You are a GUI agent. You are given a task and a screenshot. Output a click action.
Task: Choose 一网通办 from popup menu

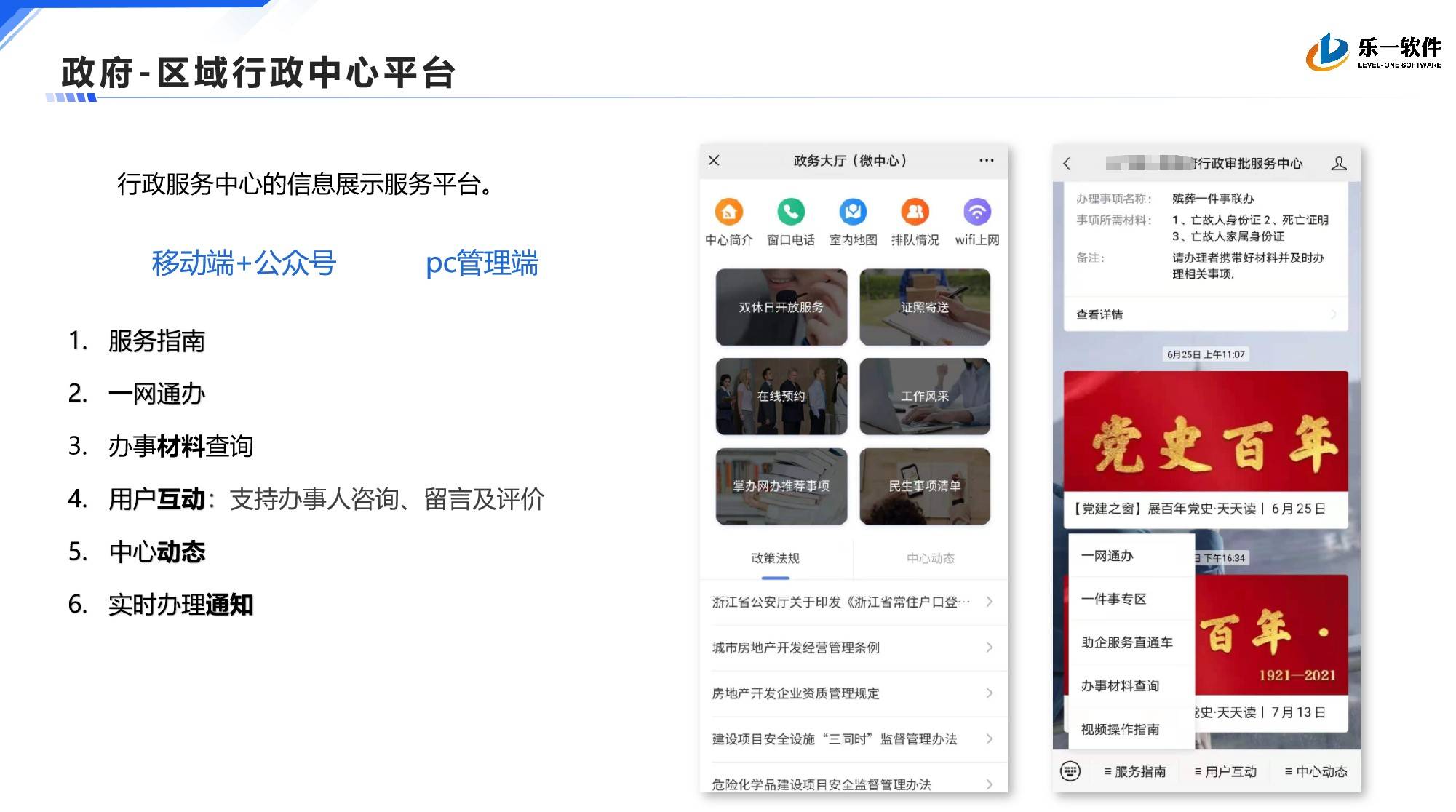click(x=1131, y=556)
